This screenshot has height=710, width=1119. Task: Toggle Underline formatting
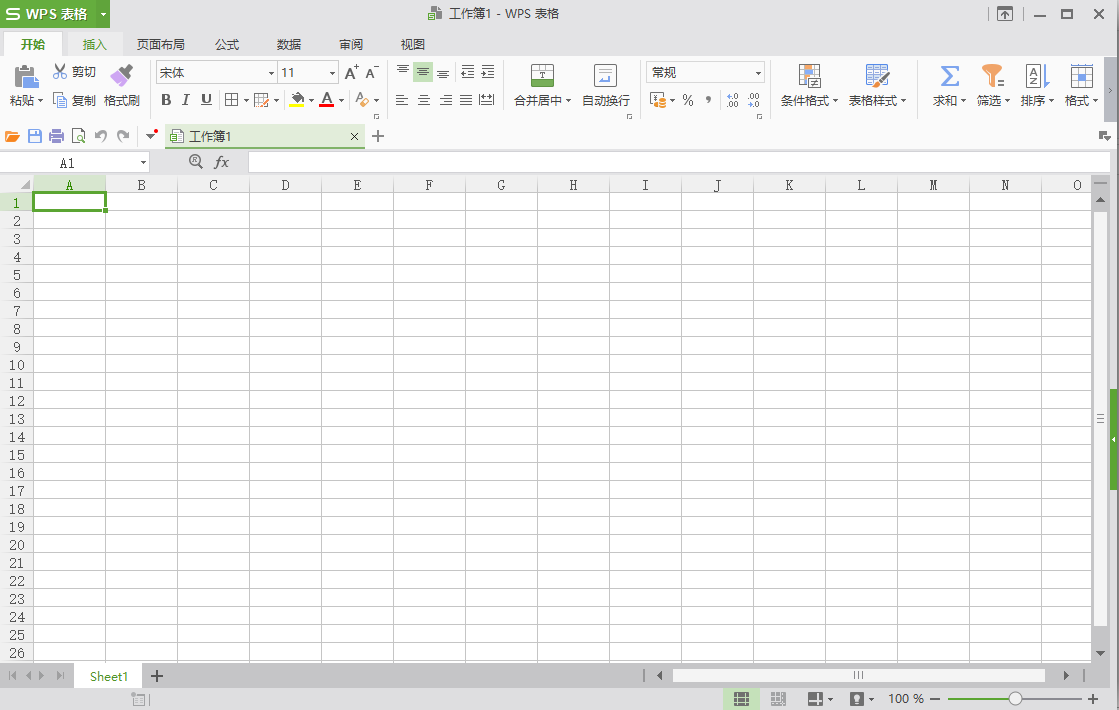206,100
